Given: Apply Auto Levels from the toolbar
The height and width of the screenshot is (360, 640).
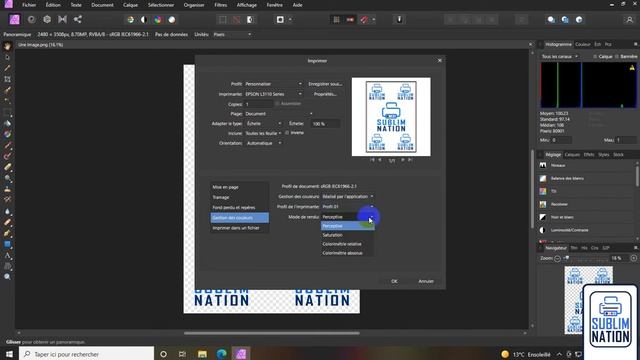Looking at the screenshot, I should [131, 20].
